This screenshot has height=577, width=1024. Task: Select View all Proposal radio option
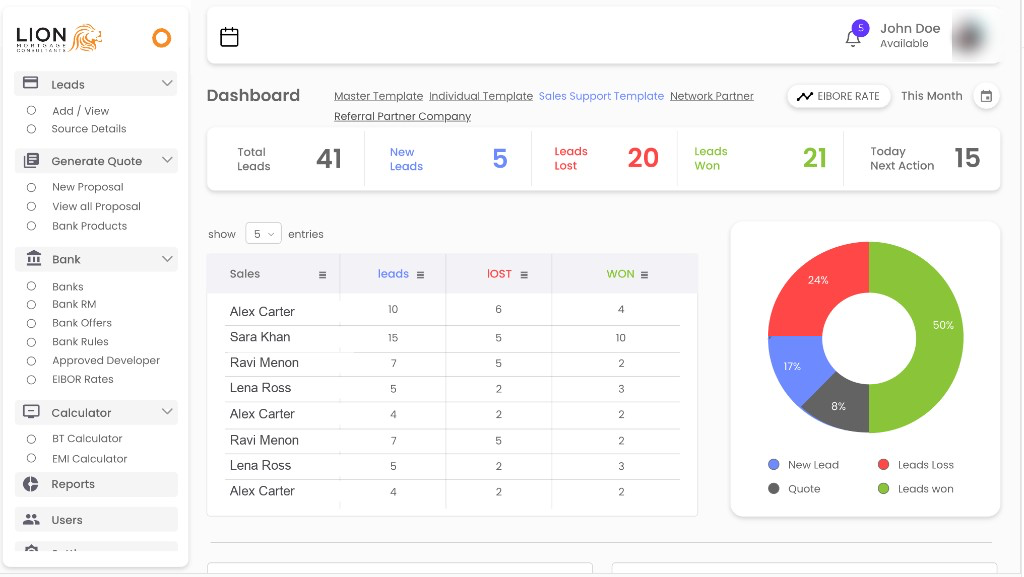pyautogui.click(x=31, y=206)
